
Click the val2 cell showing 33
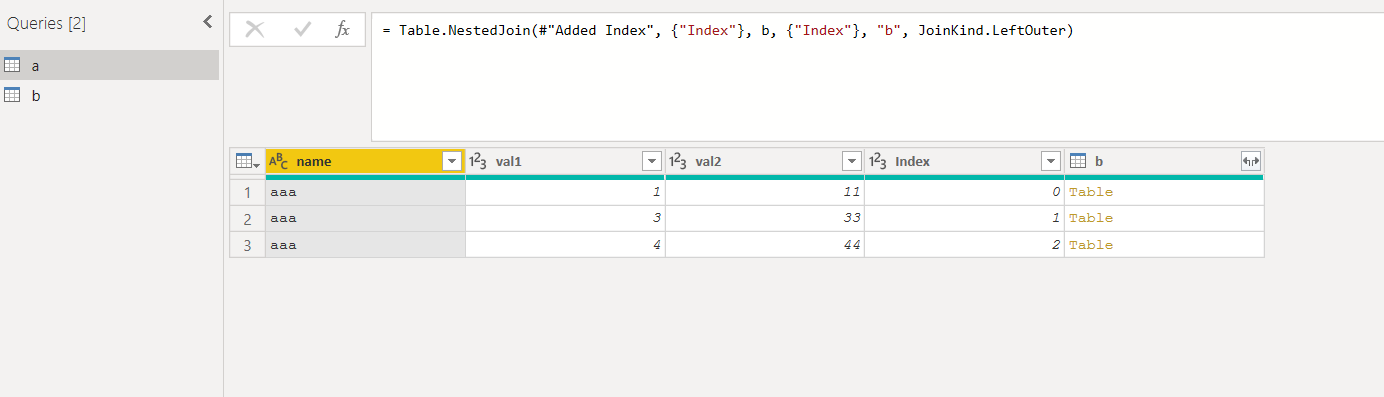pyautogui.click(x=765, y=218)
